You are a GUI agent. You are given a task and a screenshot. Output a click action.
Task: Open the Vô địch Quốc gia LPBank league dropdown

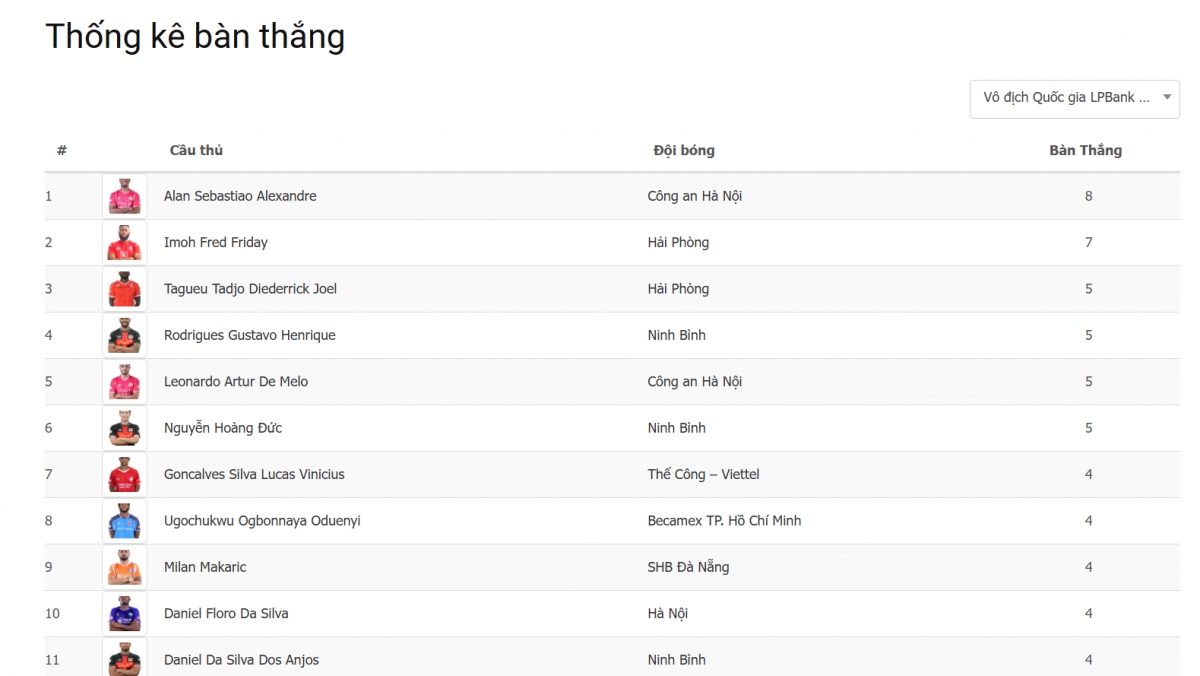pyautogui.click(x=1074, y=98)
